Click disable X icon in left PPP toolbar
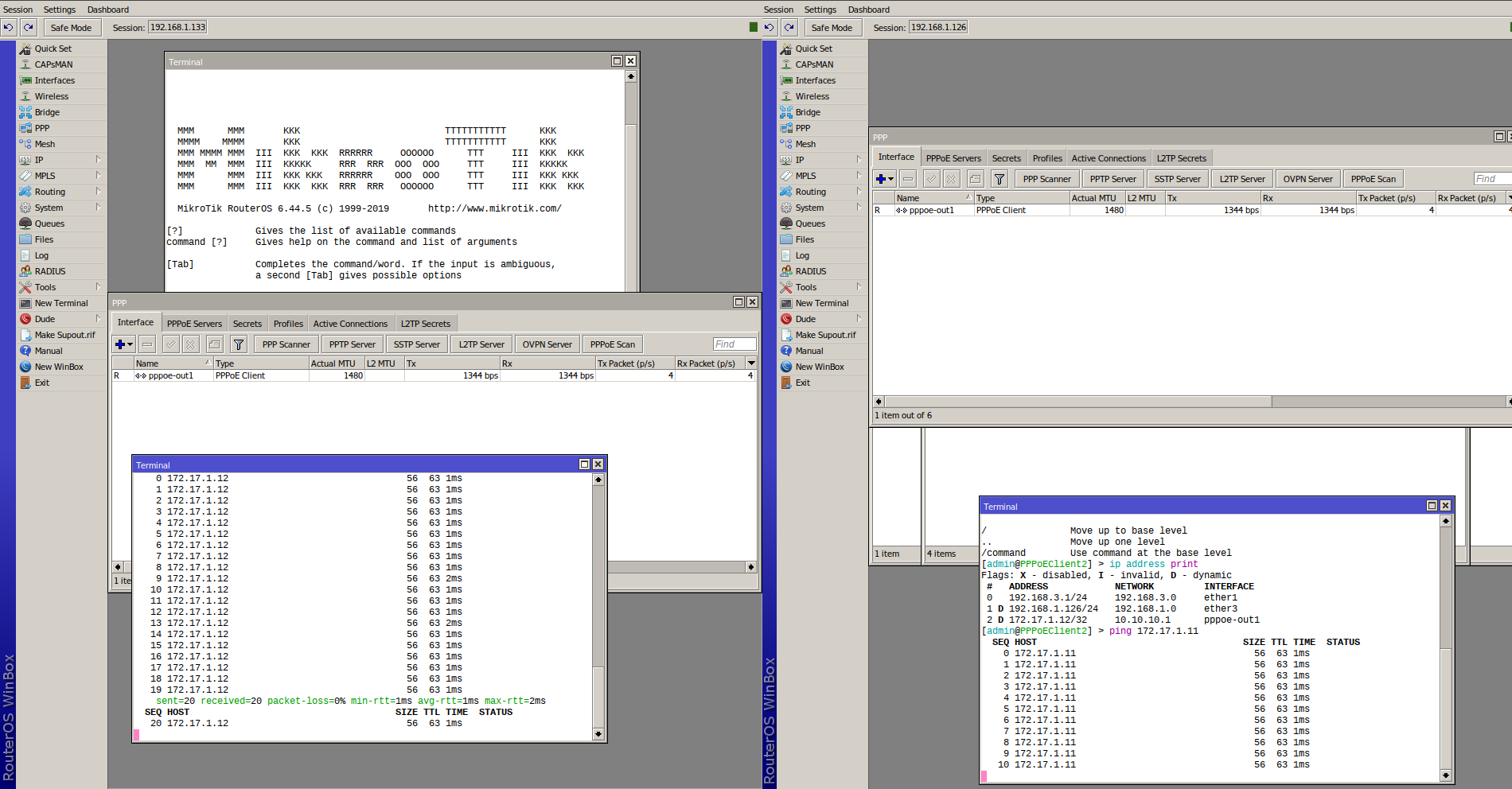The width and height of the screenshot is (1512, 789). pos(190,344)
